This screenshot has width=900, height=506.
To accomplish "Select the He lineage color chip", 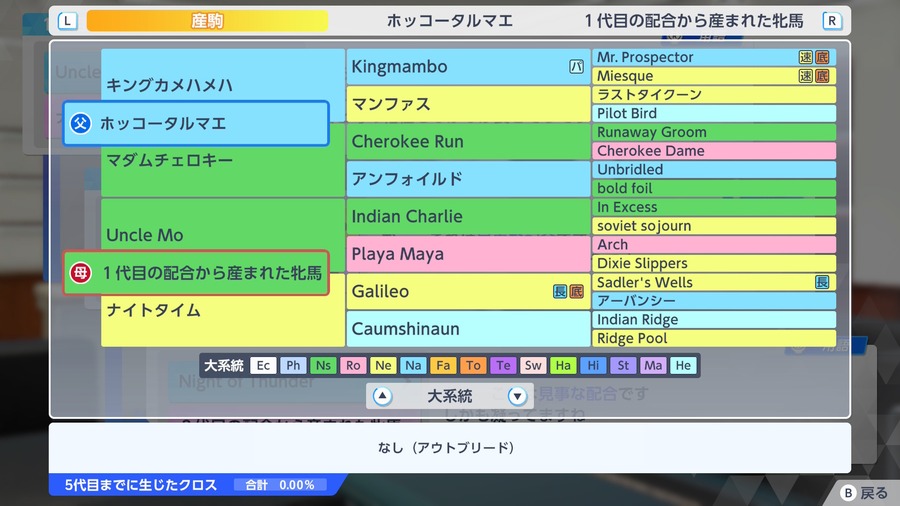I will coord(683,365).
